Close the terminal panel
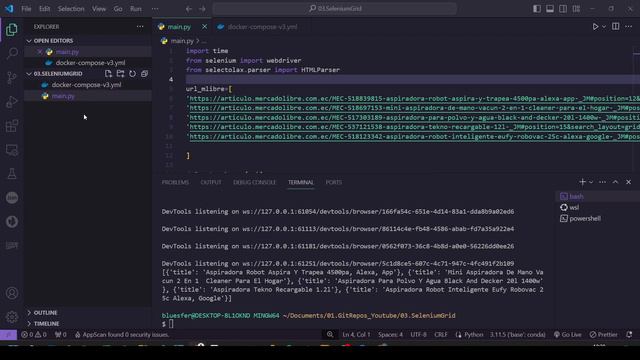This screenshot has width=640, height=360. [x=629, y=182]
